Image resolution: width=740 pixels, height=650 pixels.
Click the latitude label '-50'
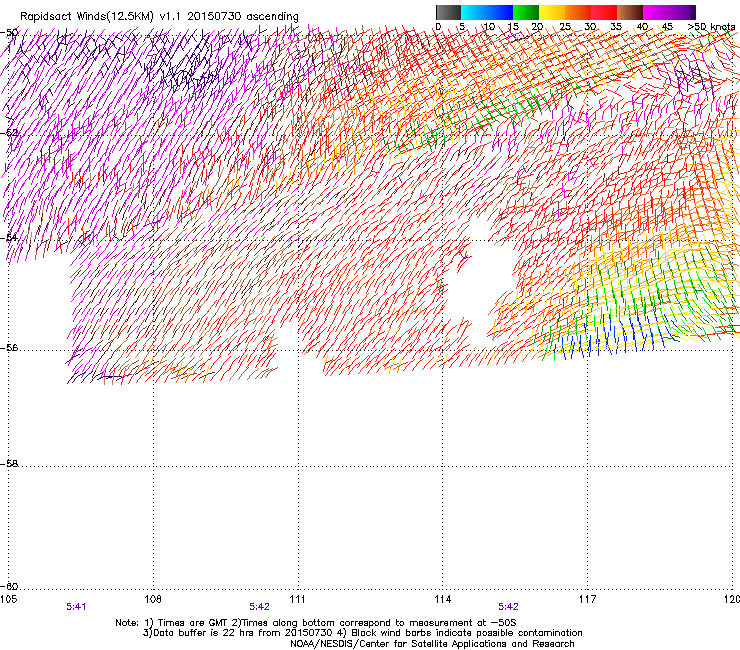9,33
